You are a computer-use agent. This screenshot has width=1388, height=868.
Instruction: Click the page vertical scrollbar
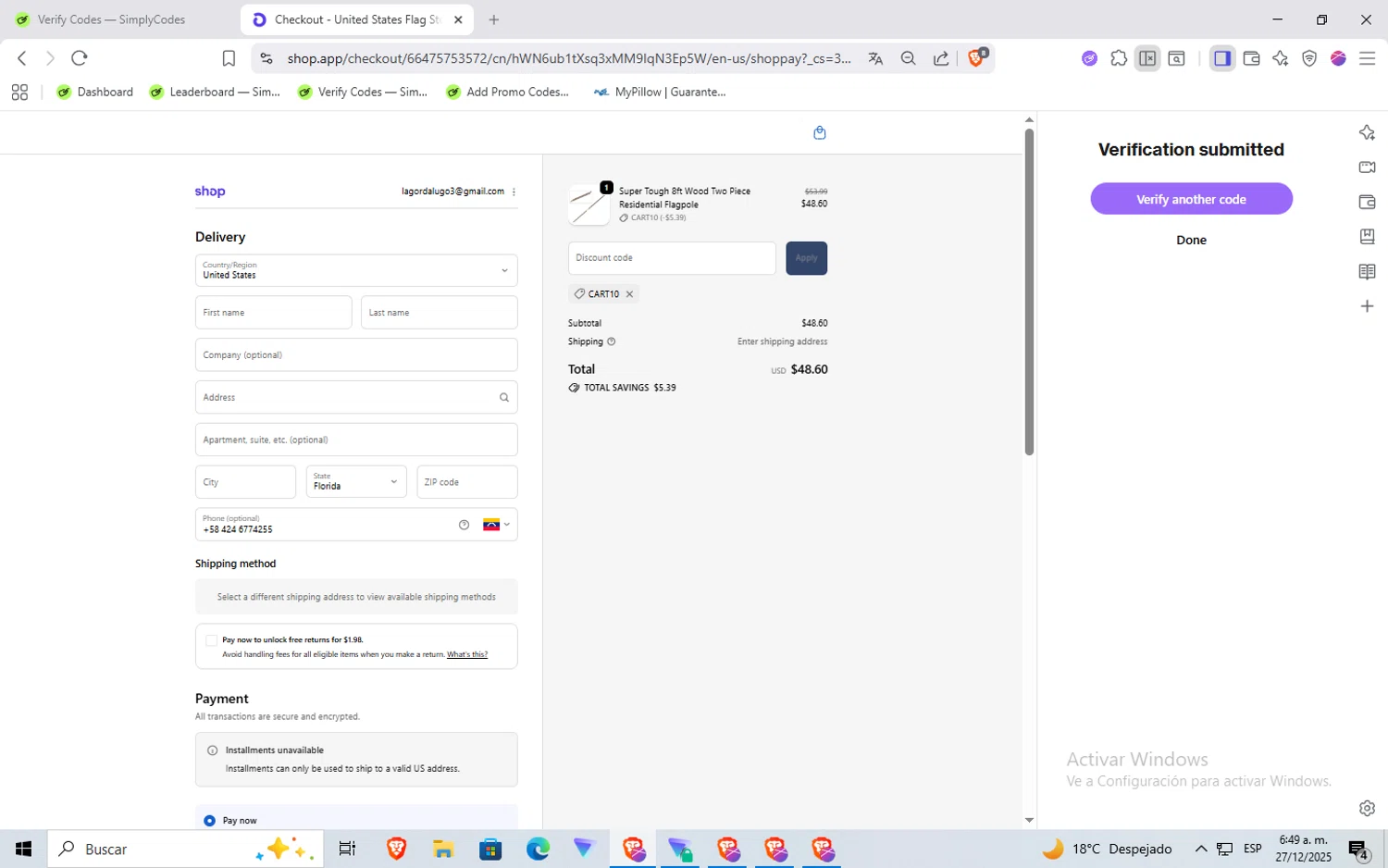point(1029,291)
